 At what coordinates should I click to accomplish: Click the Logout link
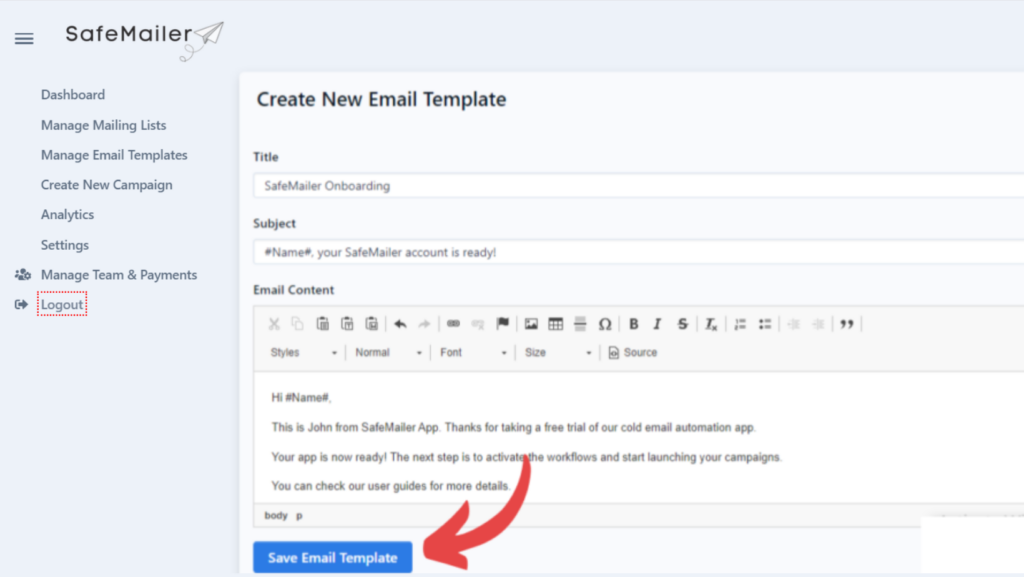coord(62,304)
